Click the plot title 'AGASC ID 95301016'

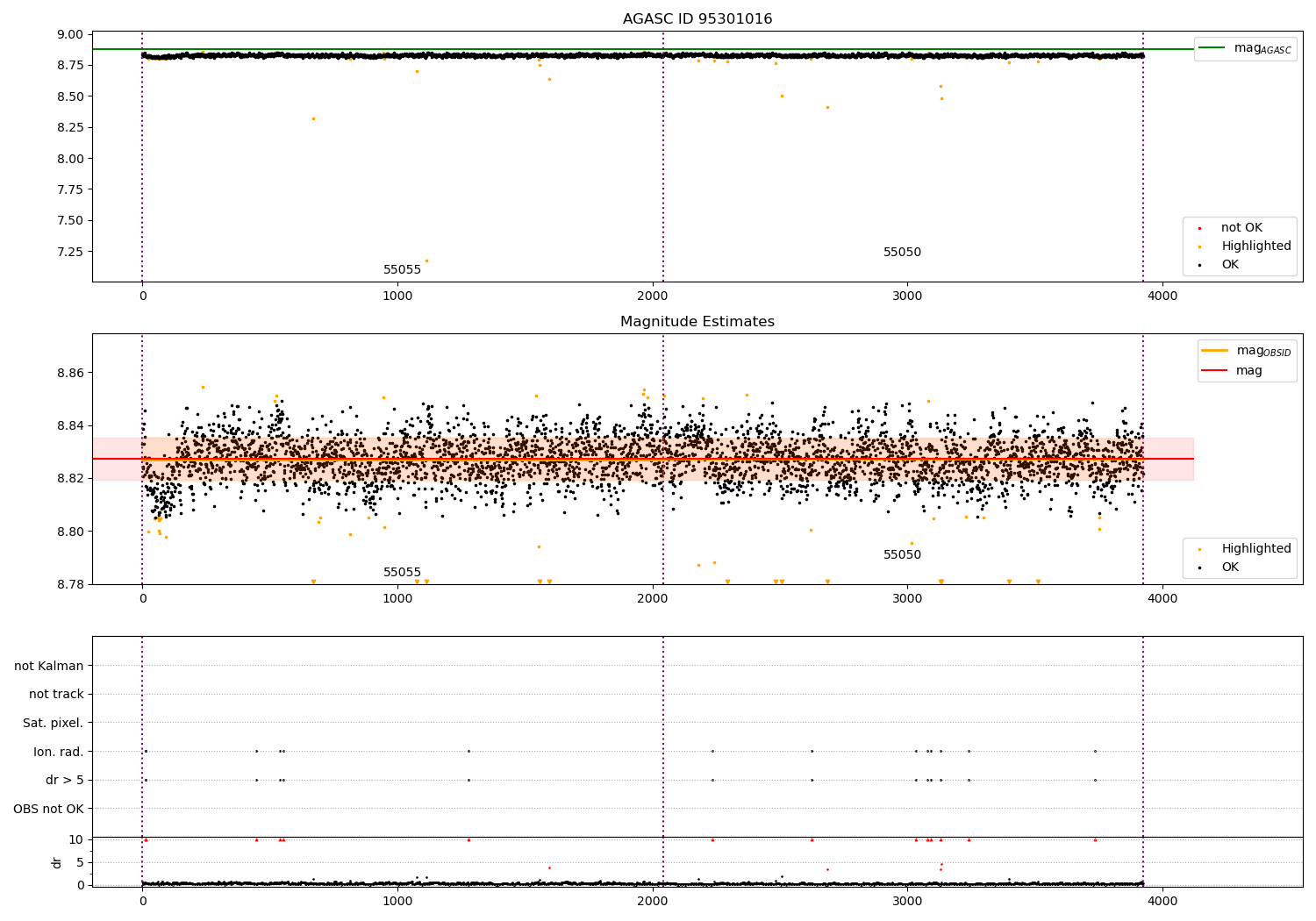coord(697,19)
